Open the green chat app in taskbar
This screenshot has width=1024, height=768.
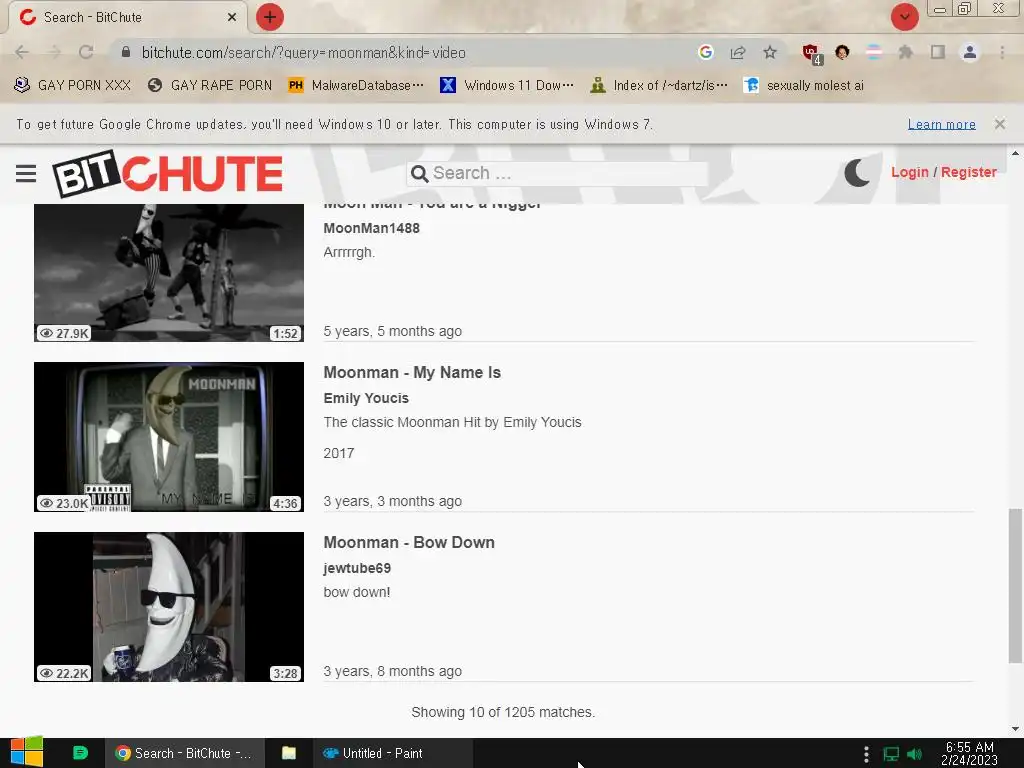(x=80, y=753)
